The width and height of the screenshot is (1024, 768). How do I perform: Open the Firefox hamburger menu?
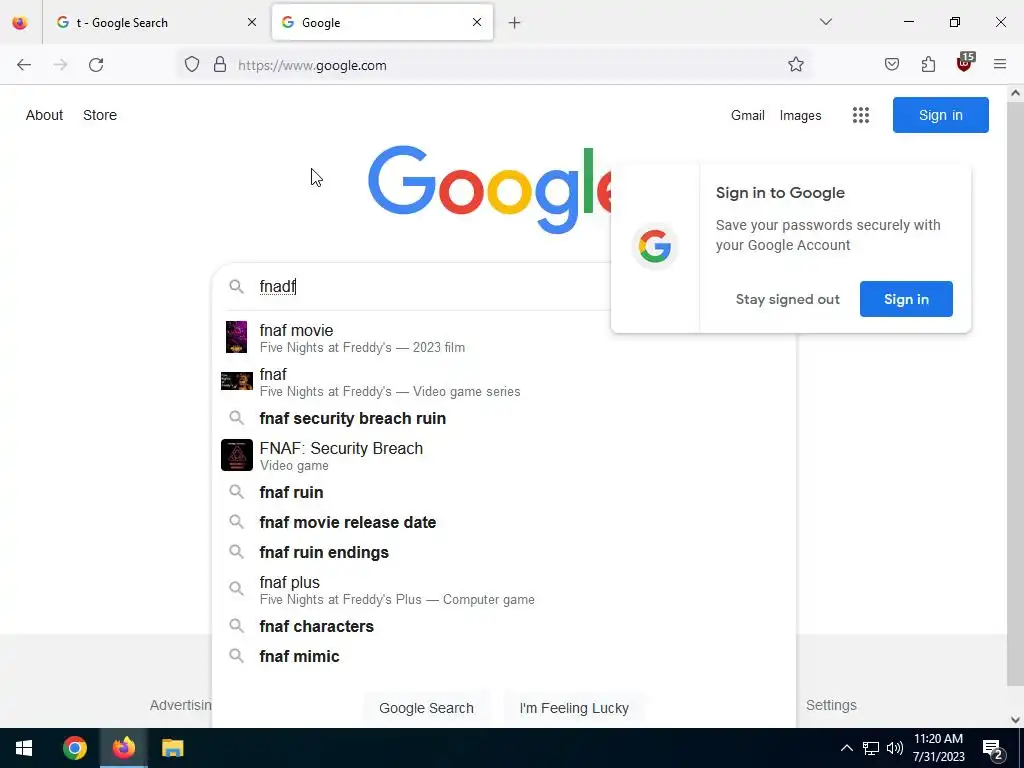1000,64
